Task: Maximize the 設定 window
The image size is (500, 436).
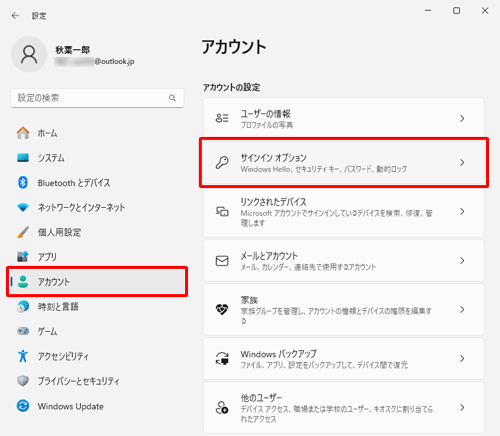Action: (456, 11)
